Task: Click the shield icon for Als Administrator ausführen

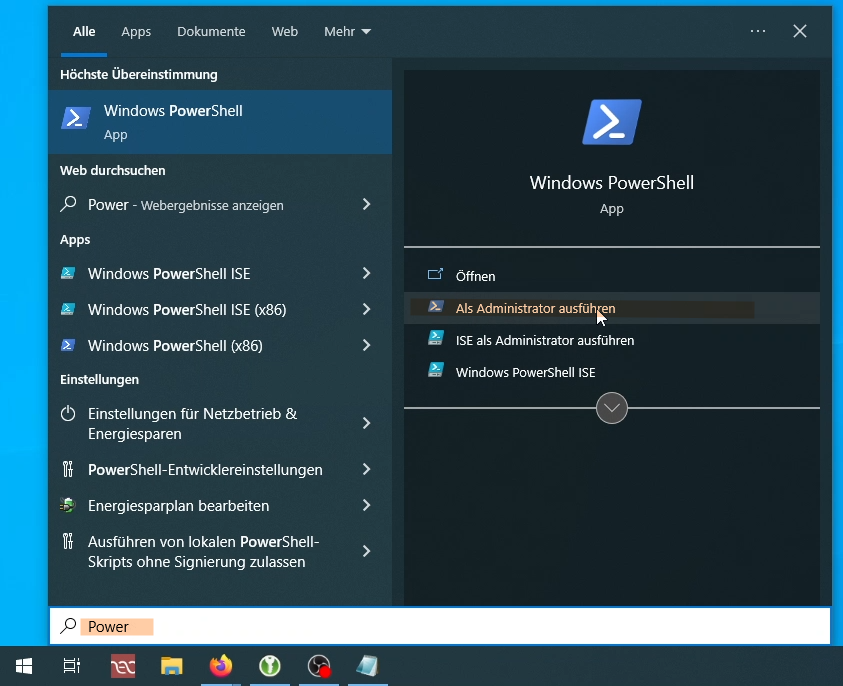Action: 435,306
